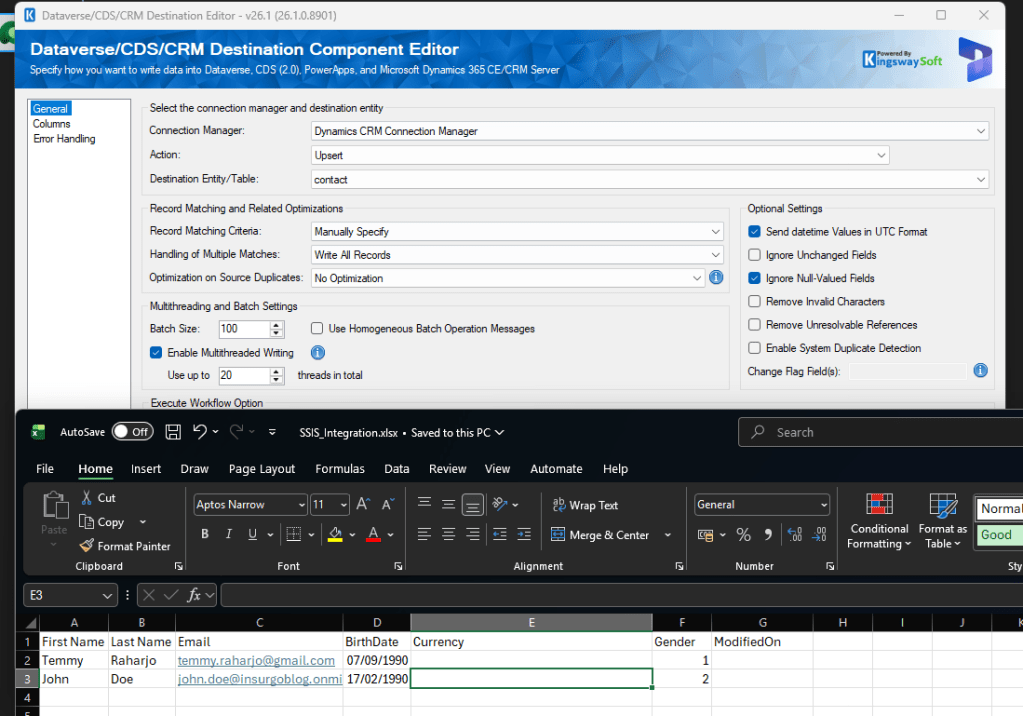Switch to the Insert ribbon tab
The height and width of the screenshot is (716, 1023).
pos(145,469)
